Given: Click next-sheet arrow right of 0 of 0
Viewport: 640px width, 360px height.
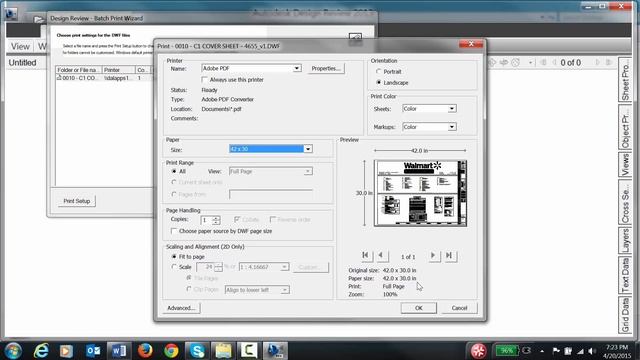Looking at the screenshot, I should coord(598,62).
